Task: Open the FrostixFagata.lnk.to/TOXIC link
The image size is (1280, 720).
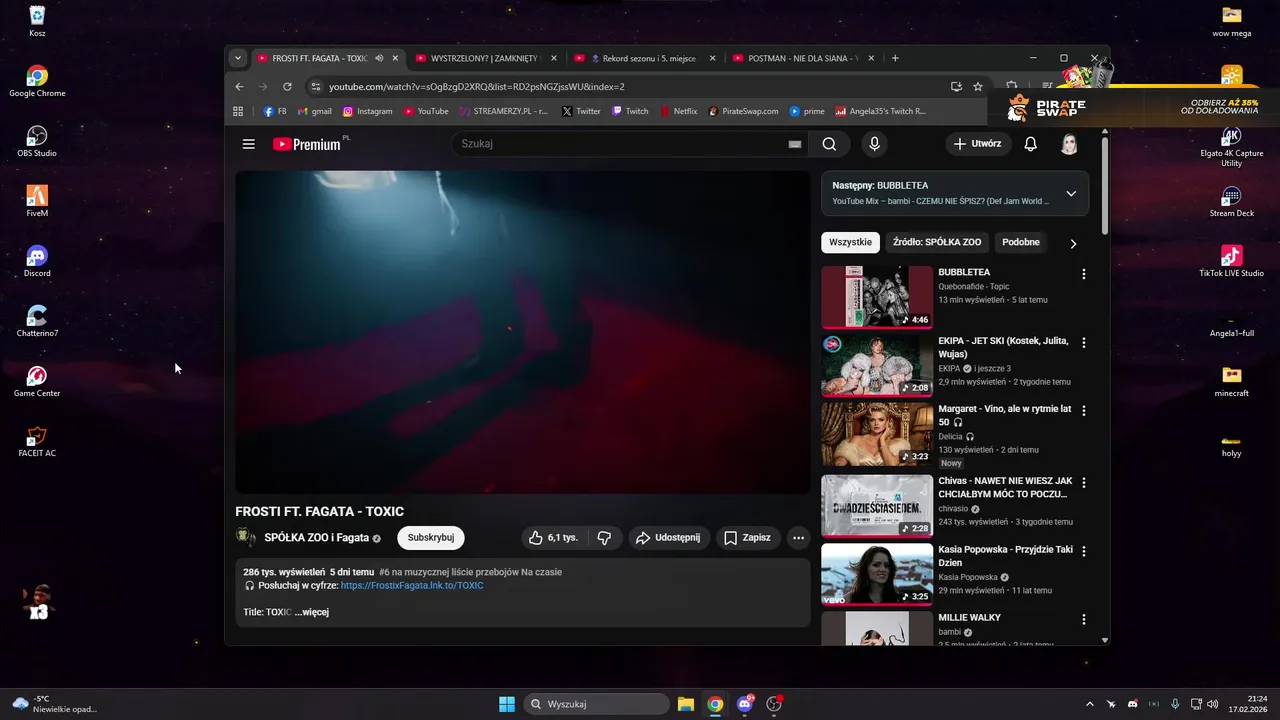Action: tap(412, 586)
